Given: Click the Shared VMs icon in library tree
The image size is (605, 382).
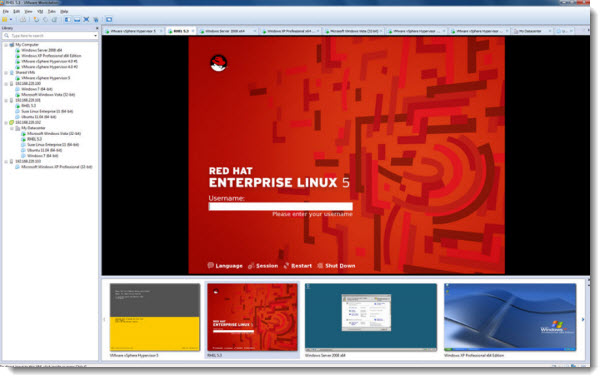Looking at the screenshot, I should click(12, 73).
